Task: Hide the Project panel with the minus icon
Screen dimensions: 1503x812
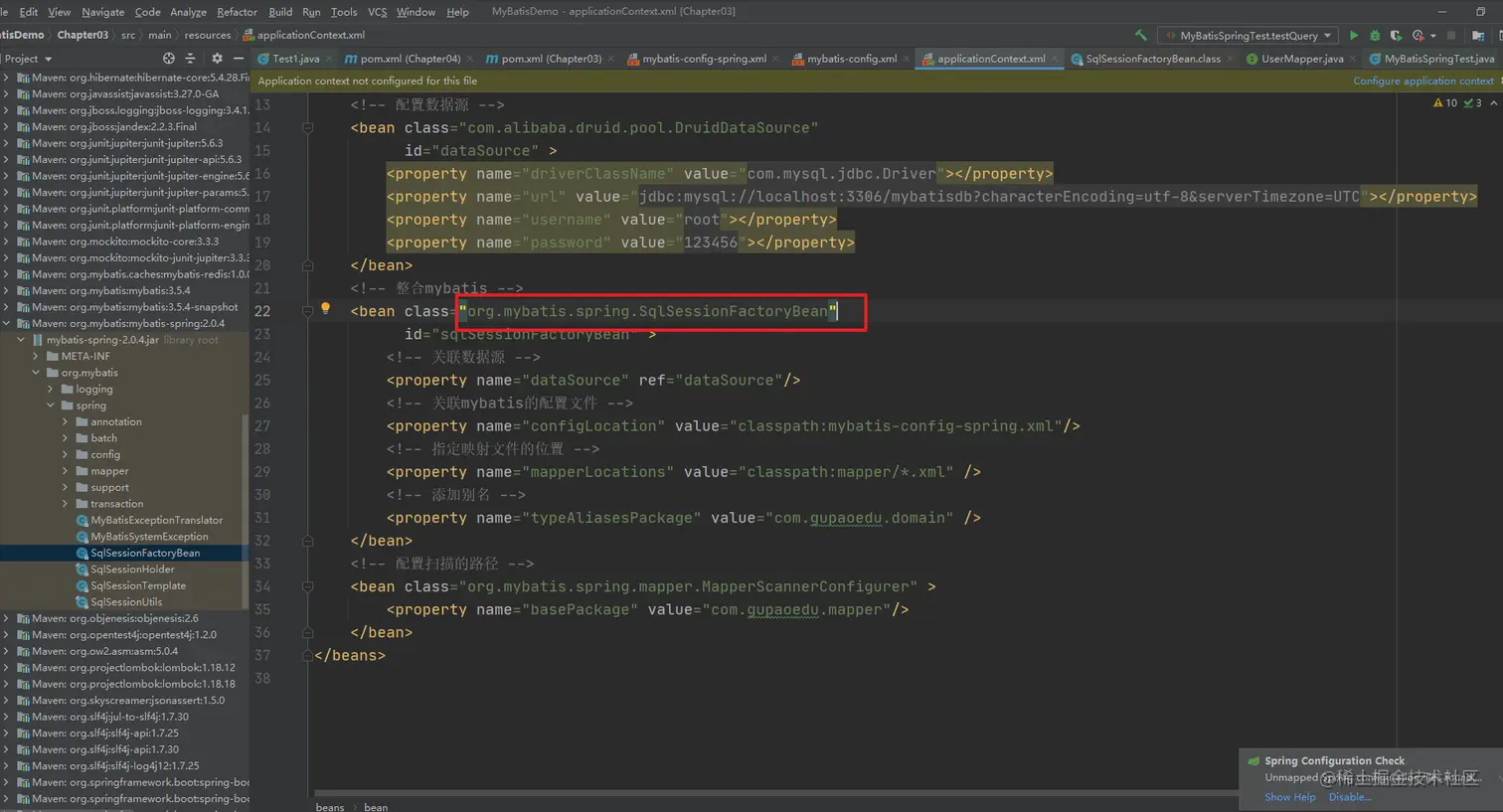Action: [x=239, y=59]
